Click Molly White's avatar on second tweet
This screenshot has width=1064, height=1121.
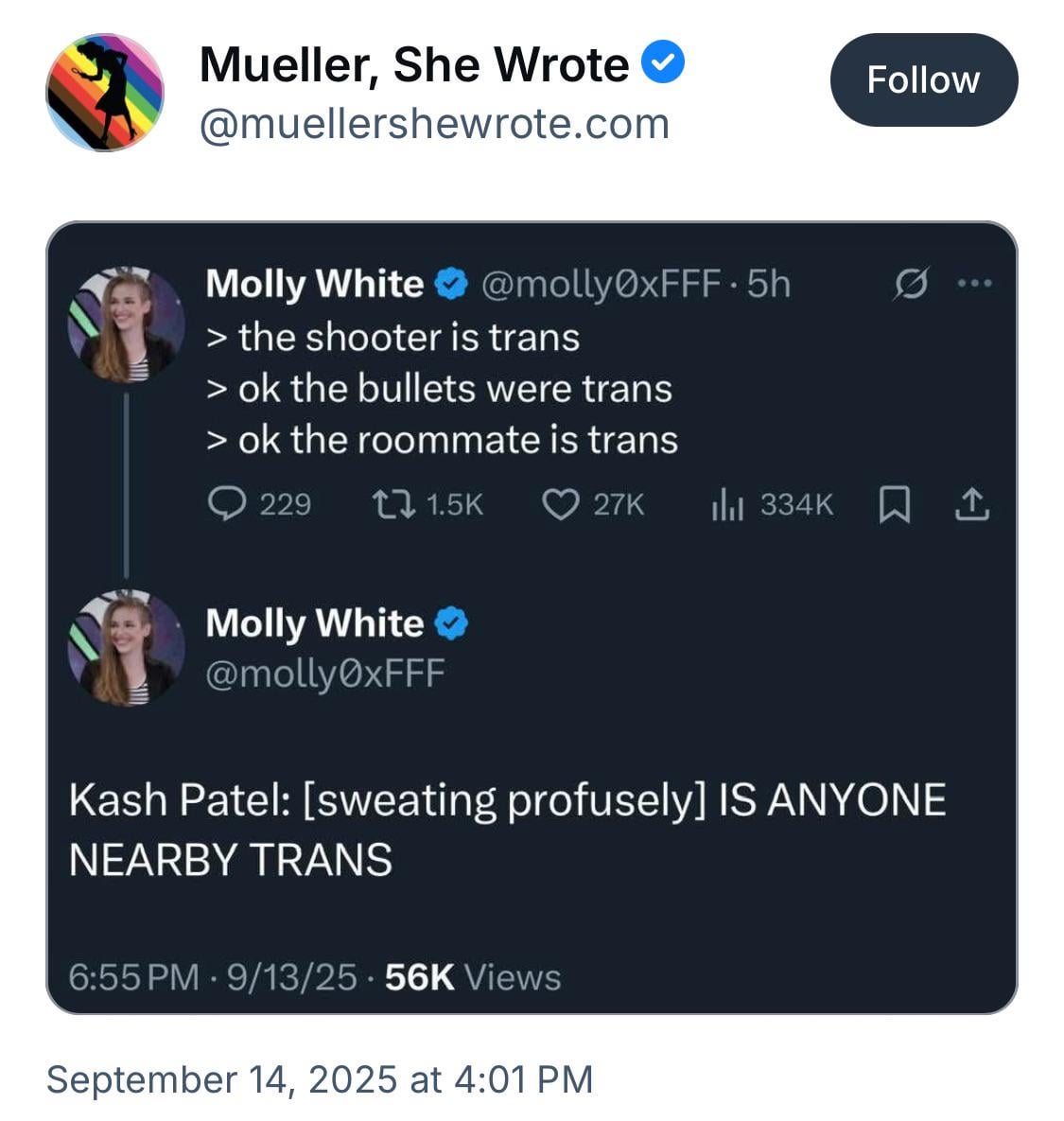click(x=126, y=648)
